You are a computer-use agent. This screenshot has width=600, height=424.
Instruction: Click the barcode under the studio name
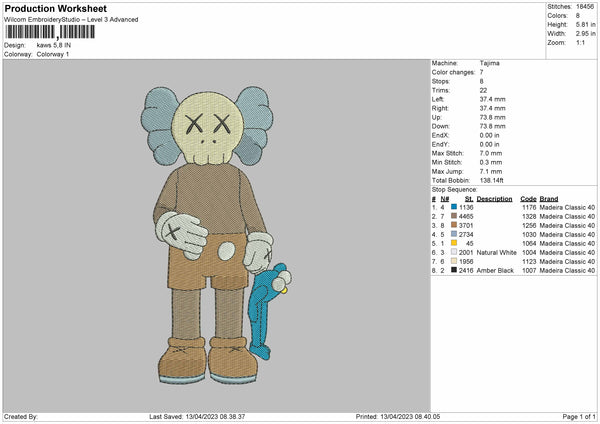pos(50,32)
